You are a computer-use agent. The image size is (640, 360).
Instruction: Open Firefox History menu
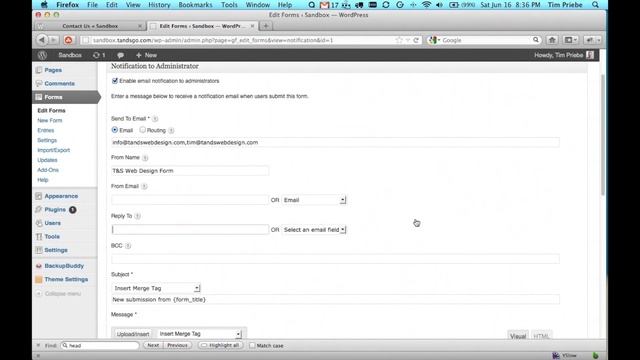point(159,5)
